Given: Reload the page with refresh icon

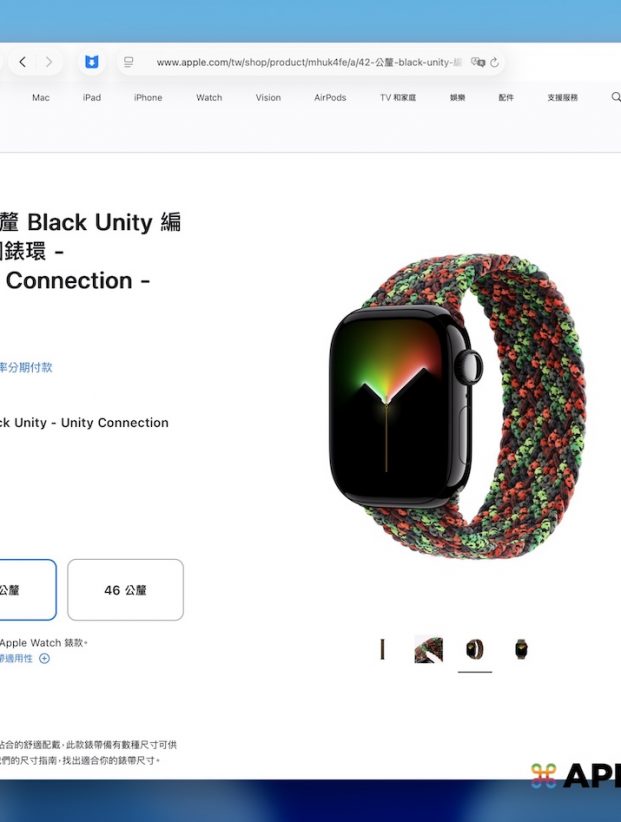Looking at the screenshot, I should coord(495,62).
